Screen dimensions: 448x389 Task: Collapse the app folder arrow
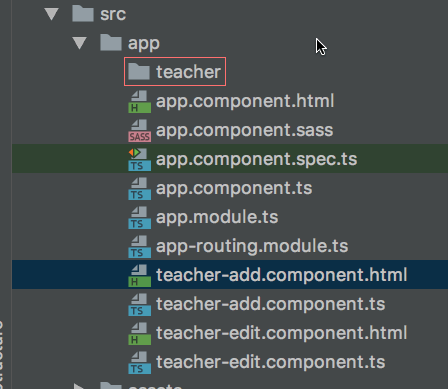click(80, 43)
